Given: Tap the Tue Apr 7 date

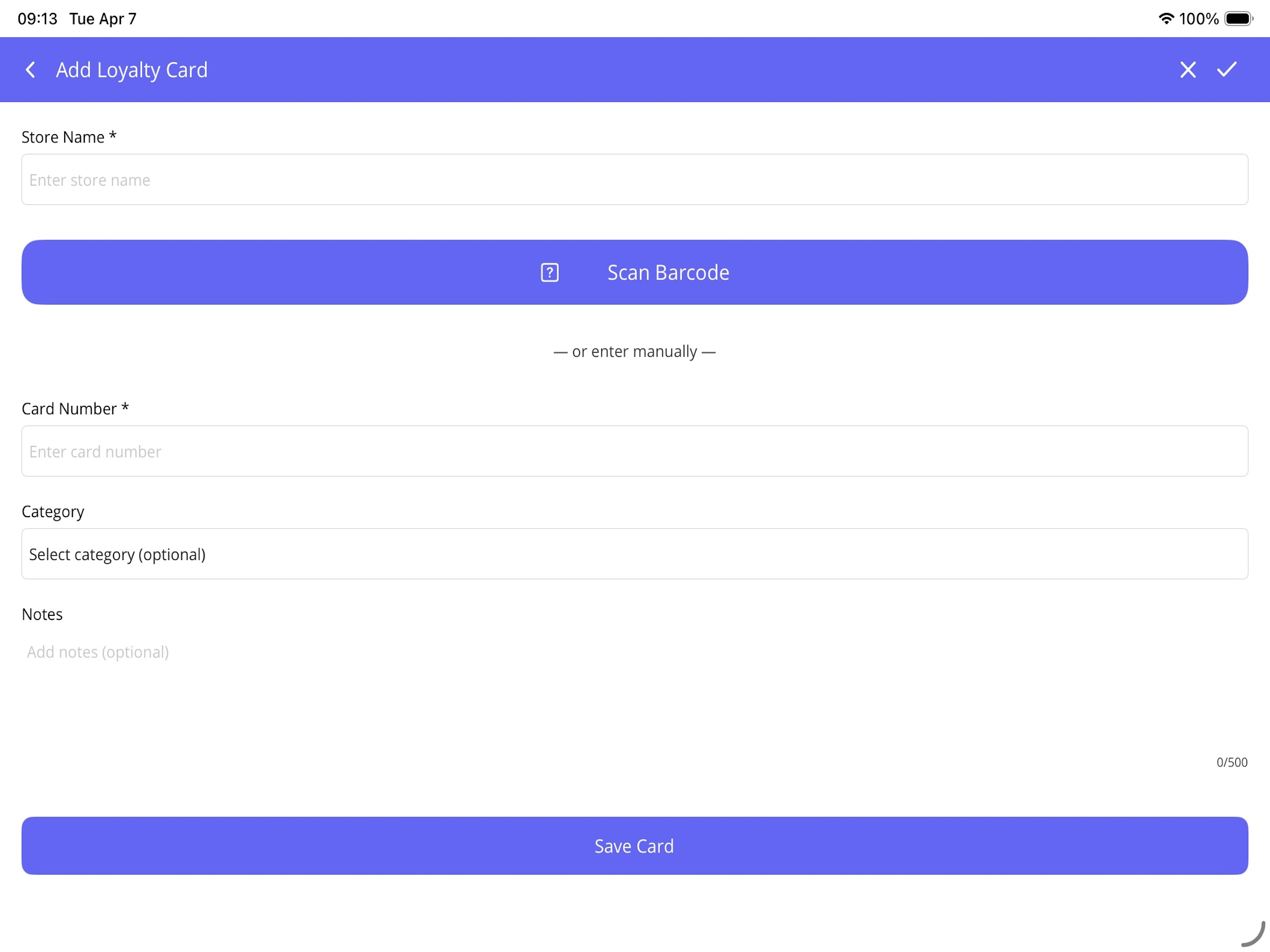Looking at the screenshot, I should (x=103, y=18).
